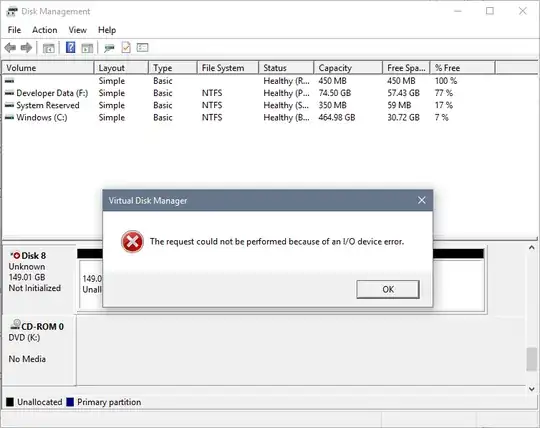The width and height of the screenshot is (540, 428).
Task: Click the disk pane scroll up arrow
Action: 532,247
